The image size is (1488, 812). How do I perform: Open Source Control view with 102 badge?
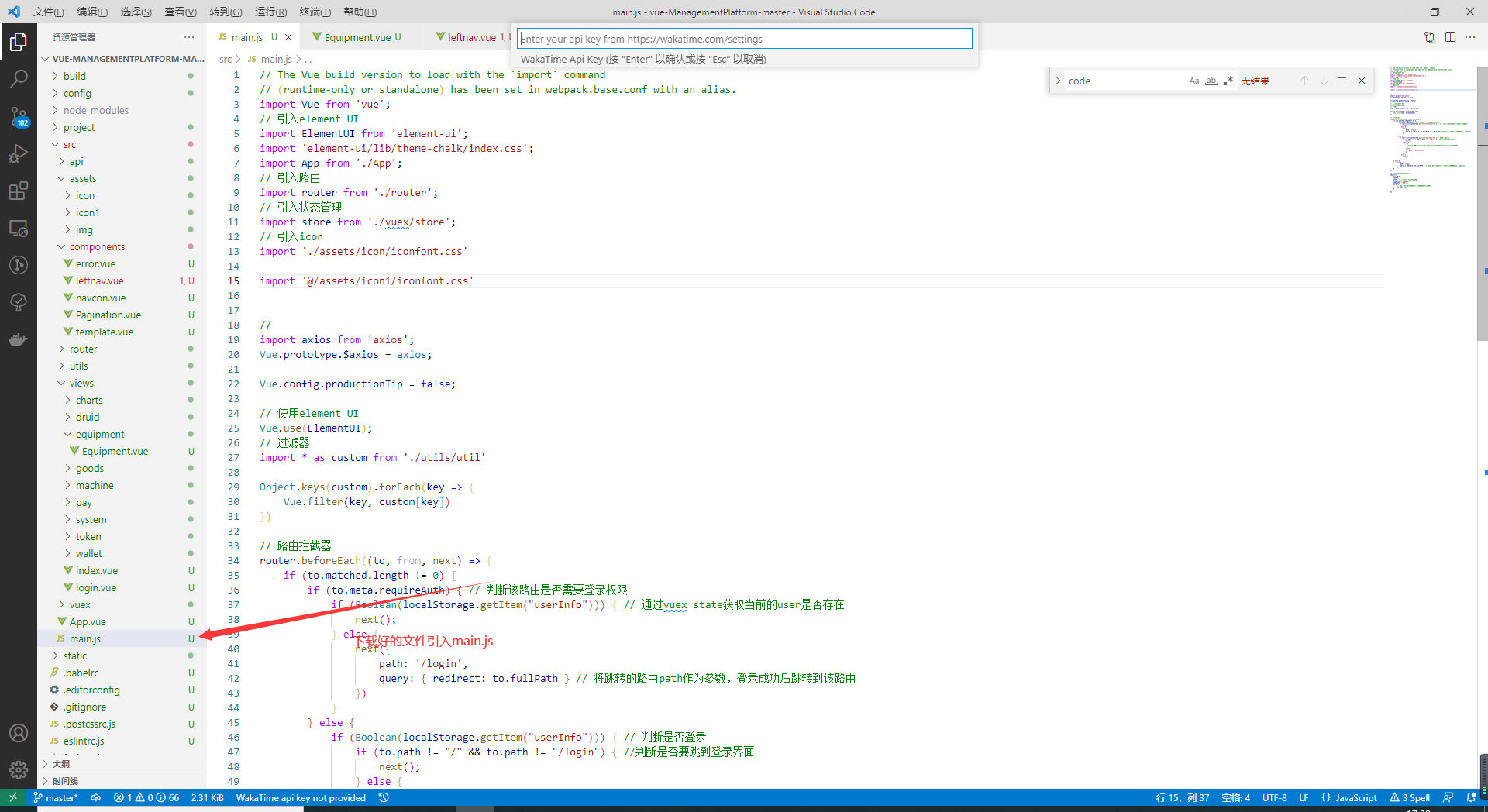[x=19, y=116]
